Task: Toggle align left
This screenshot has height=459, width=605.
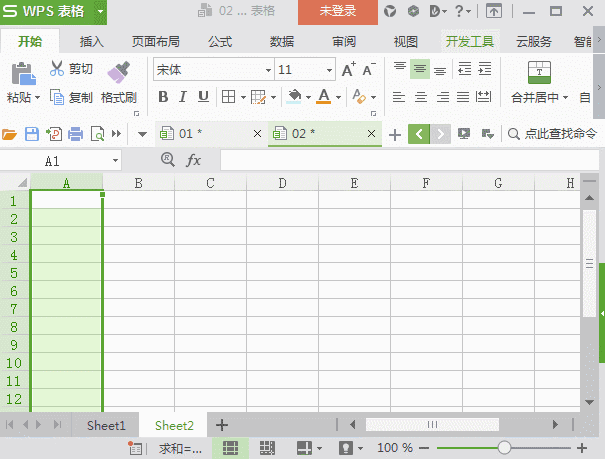Action: (x=399, y=97)
